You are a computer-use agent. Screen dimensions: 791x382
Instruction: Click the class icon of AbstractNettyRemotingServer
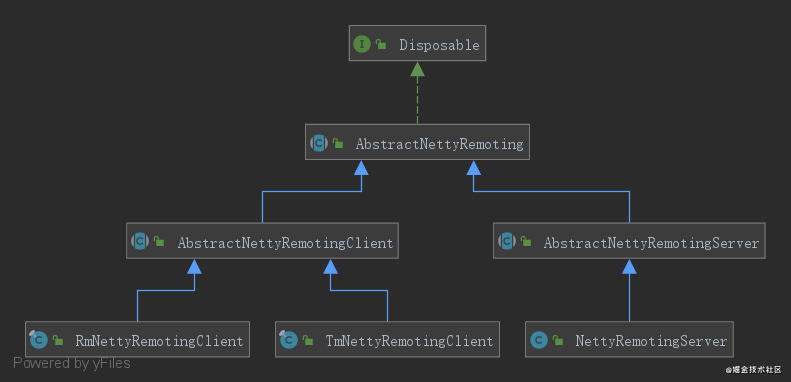pyautogui.click(x=507, y=241)
